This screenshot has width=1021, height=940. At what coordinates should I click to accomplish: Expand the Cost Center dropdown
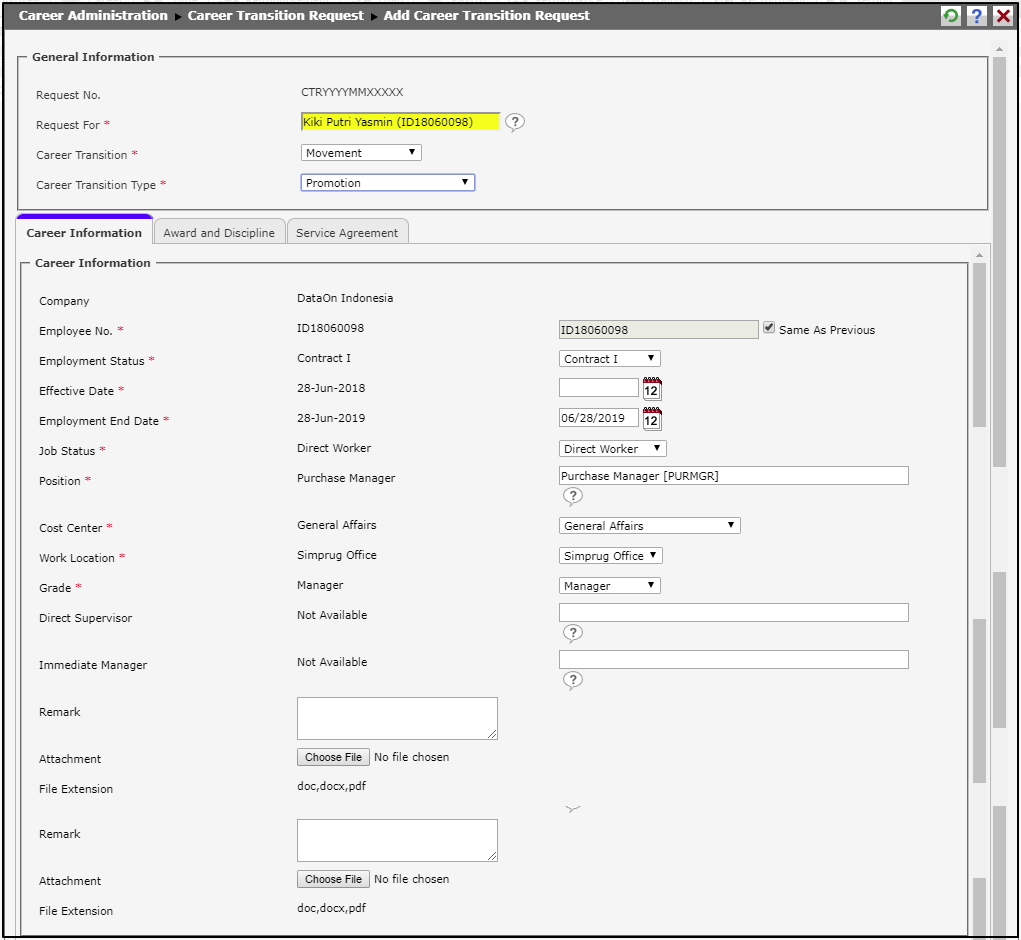tap(649, 526)
